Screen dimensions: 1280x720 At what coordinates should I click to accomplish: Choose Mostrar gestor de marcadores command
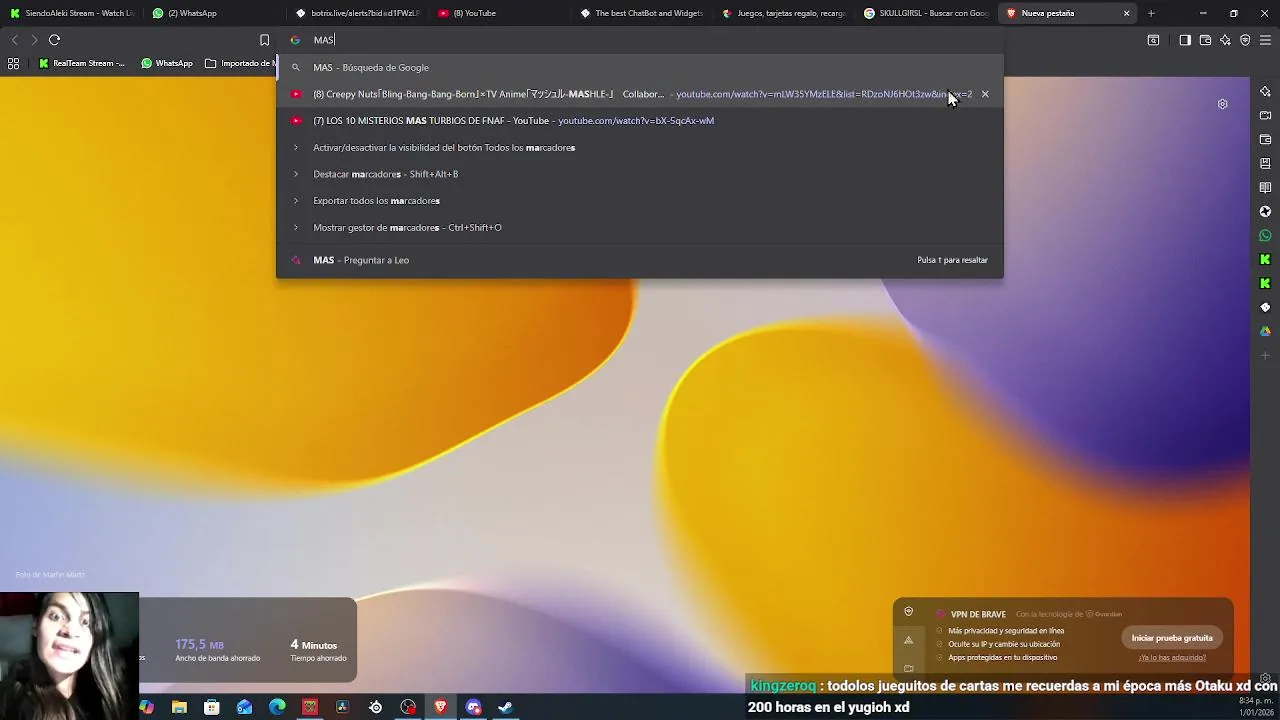[x=640, y=227]
